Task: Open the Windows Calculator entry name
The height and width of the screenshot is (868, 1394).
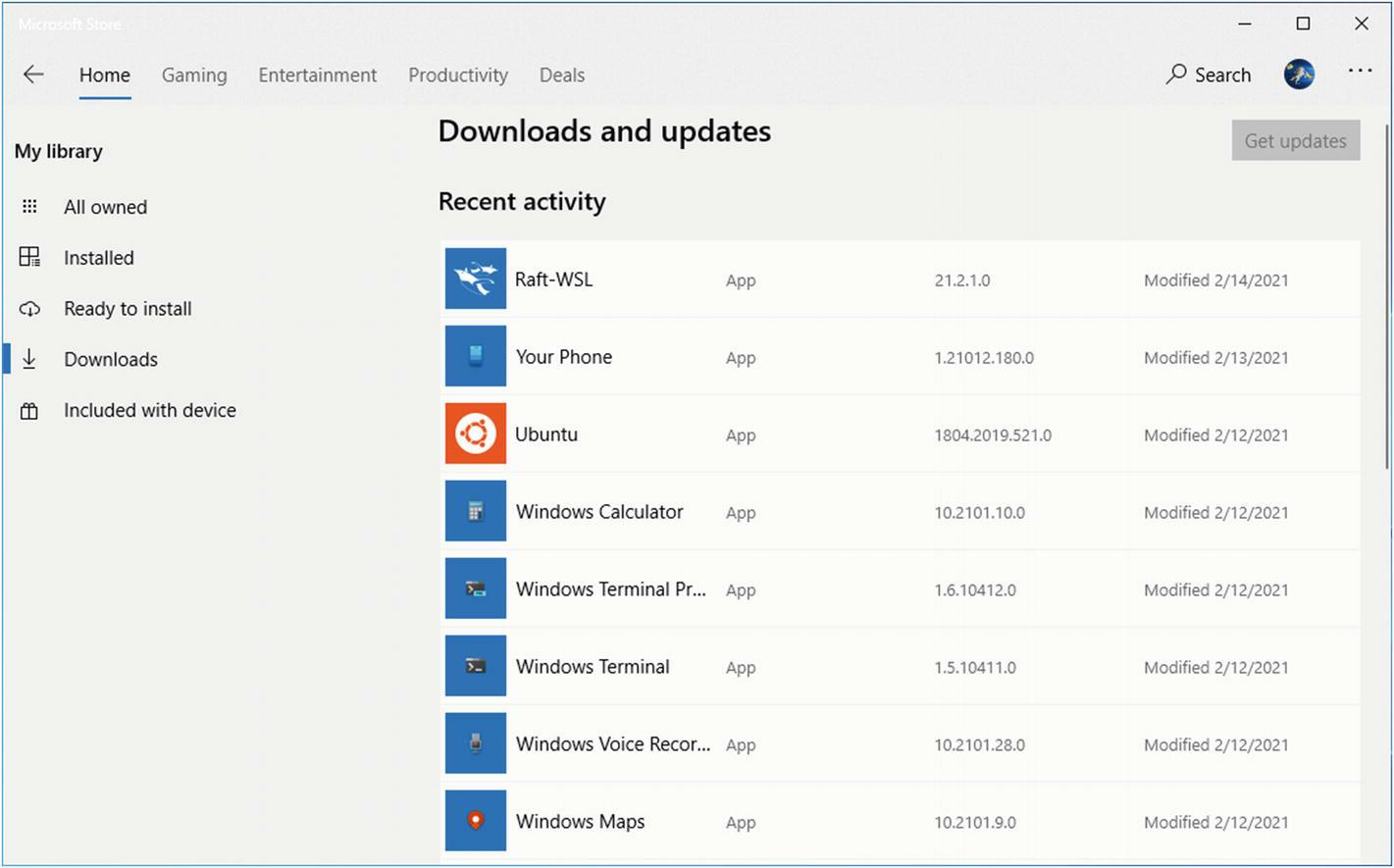Action: [x=599, y=512]
